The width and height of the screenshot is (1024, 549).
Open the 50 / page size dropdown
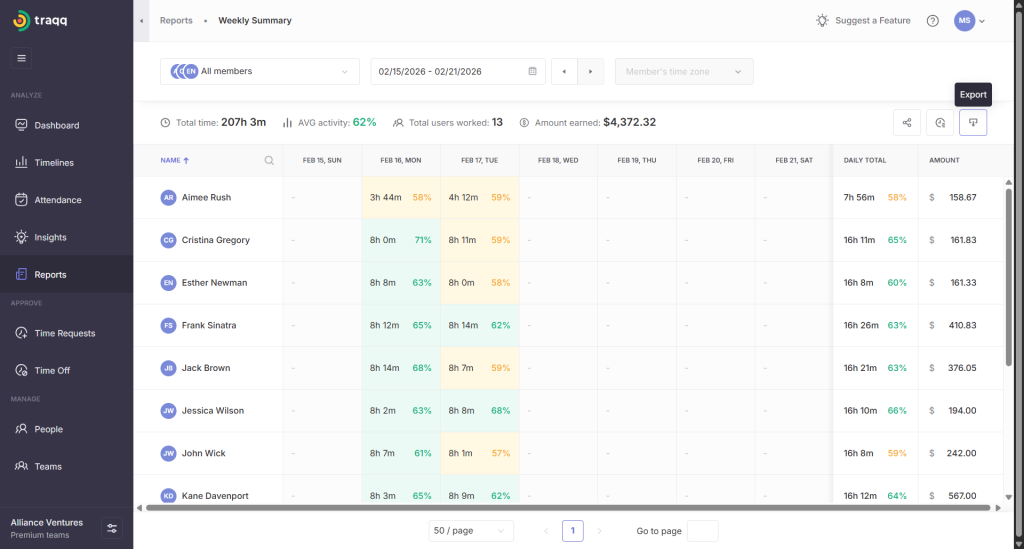(471, 531)
